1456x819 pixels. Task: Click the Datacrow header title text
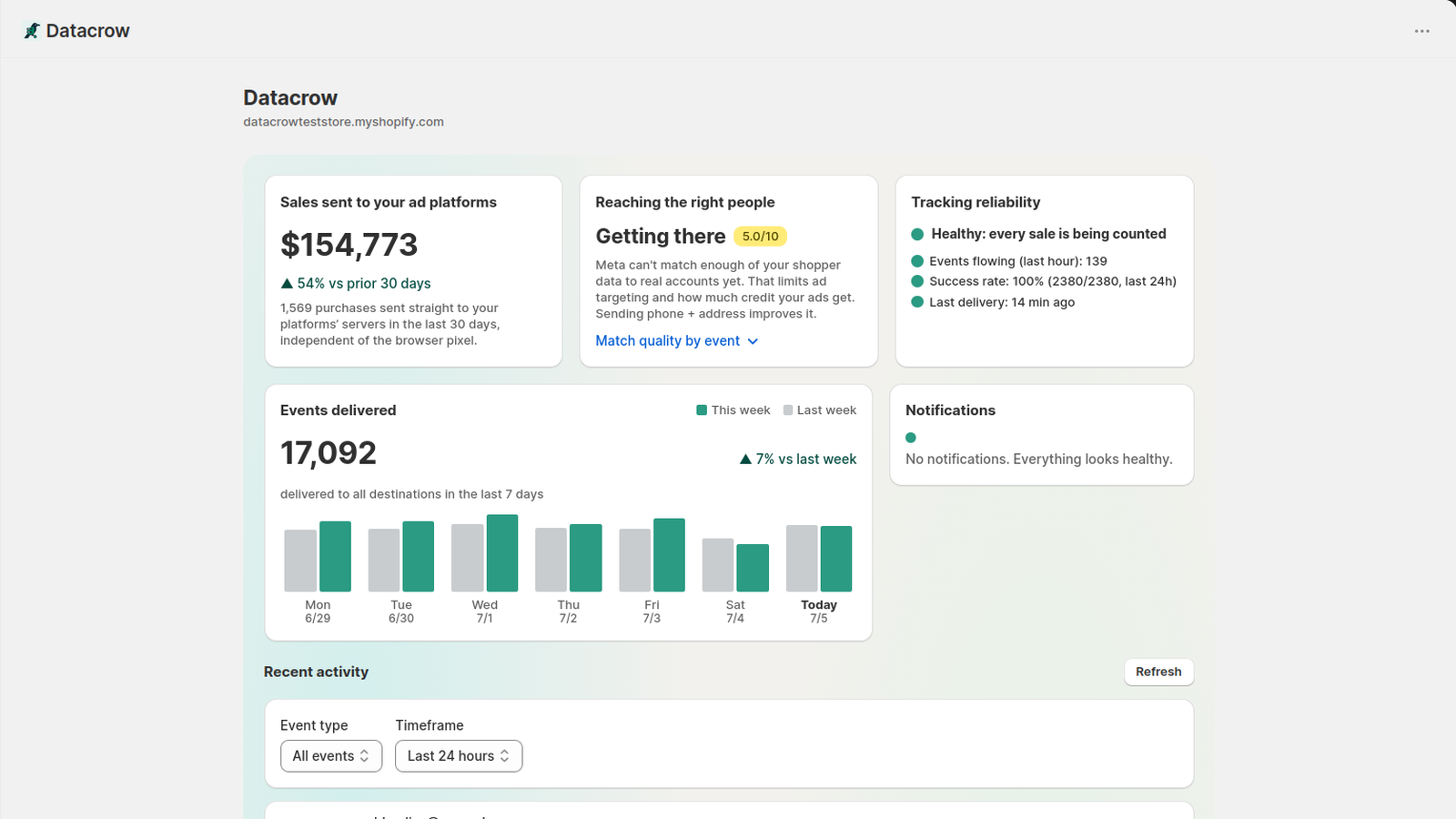tap(87, 31)
